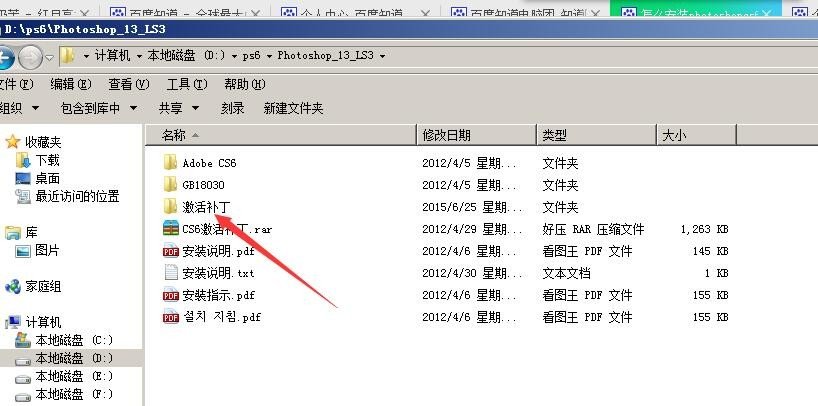The image size is (818, 406).
Task: Select the 설치 지침.pdf file icon
Action: (x=171, y=317)
